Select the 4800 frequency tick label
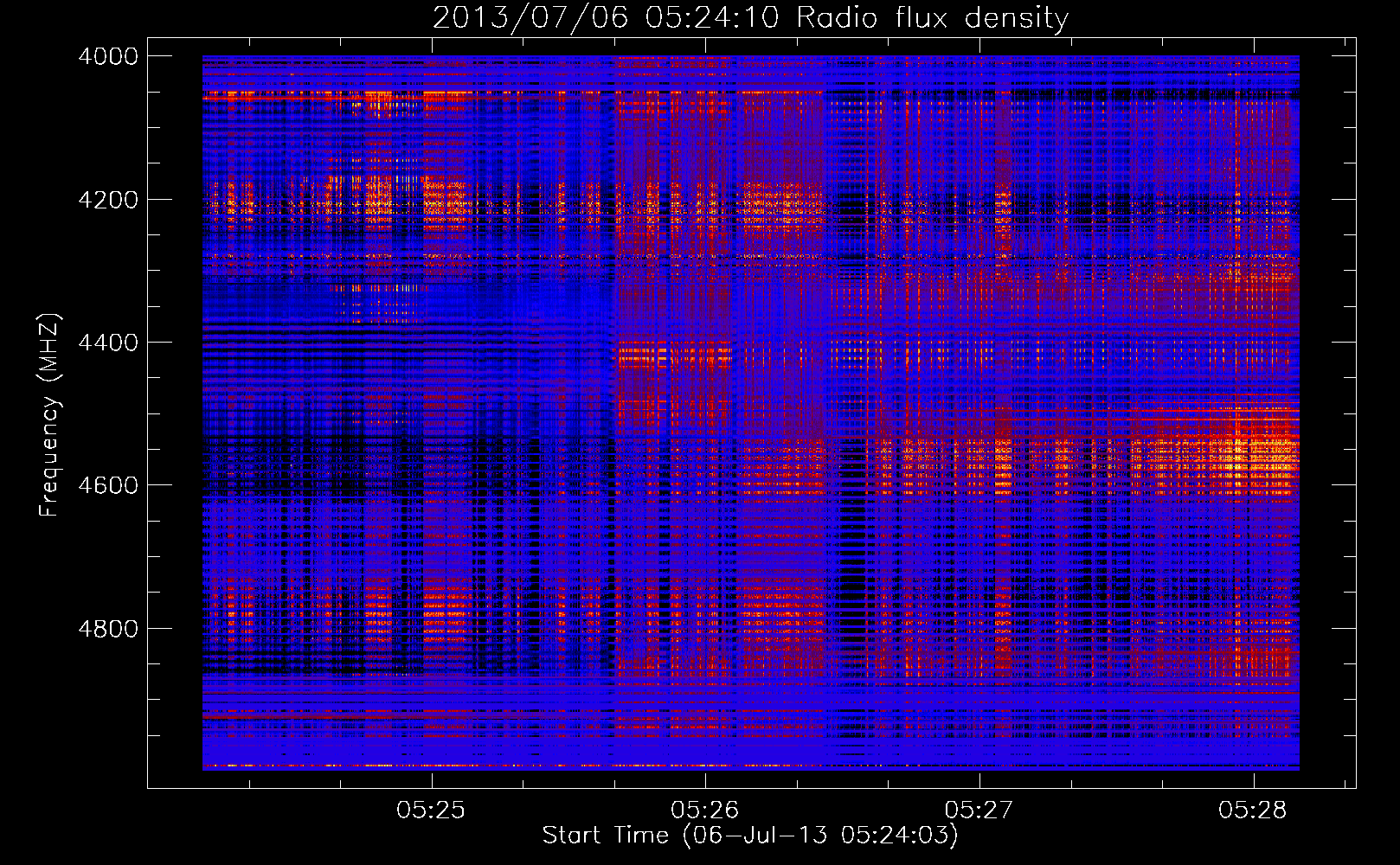The image size is (1400, 865). point(108,629)
